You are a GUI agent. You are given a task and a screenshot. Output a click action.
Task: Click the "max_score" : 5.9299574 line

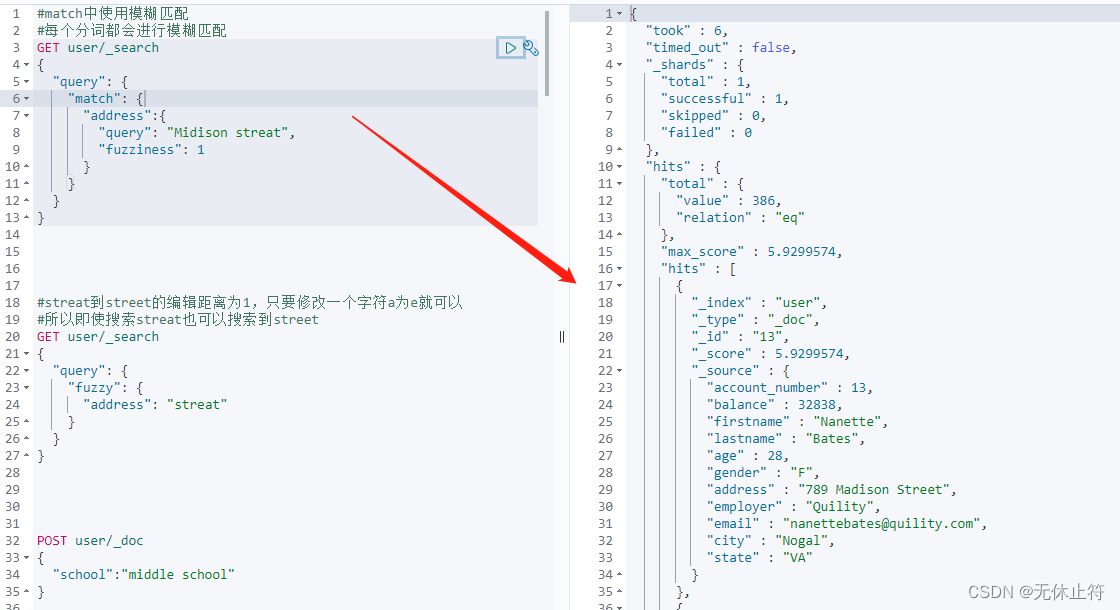pos(751,251)
